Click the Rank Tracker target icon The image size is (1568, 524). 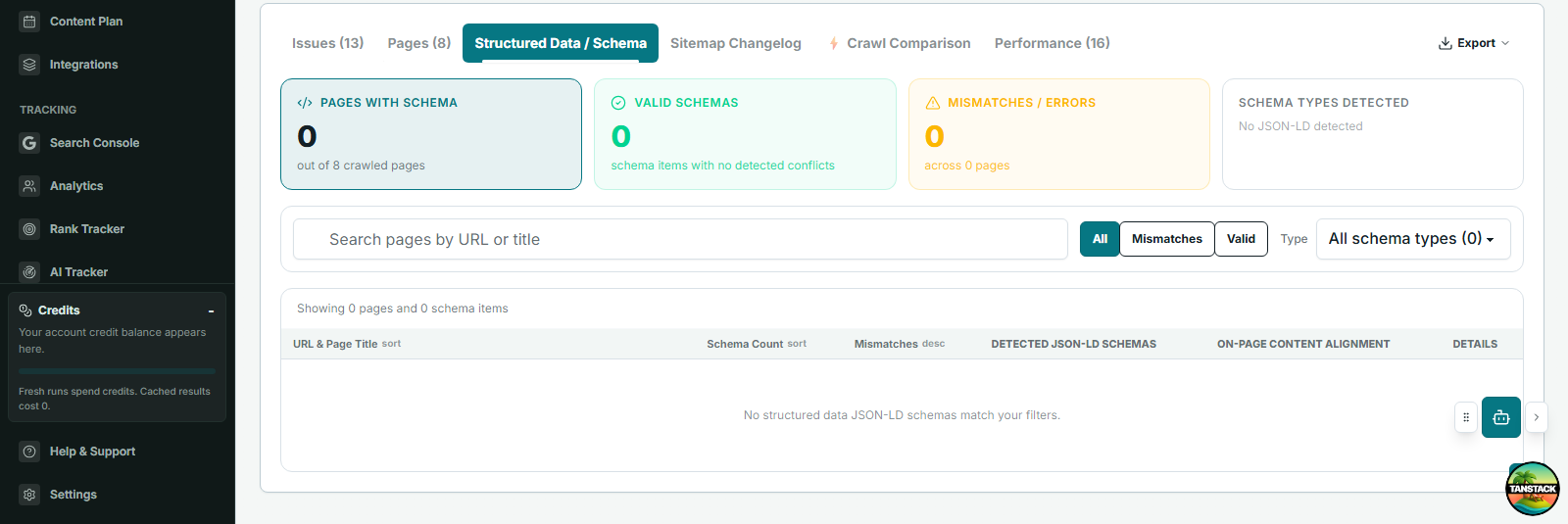click(29, 229)
